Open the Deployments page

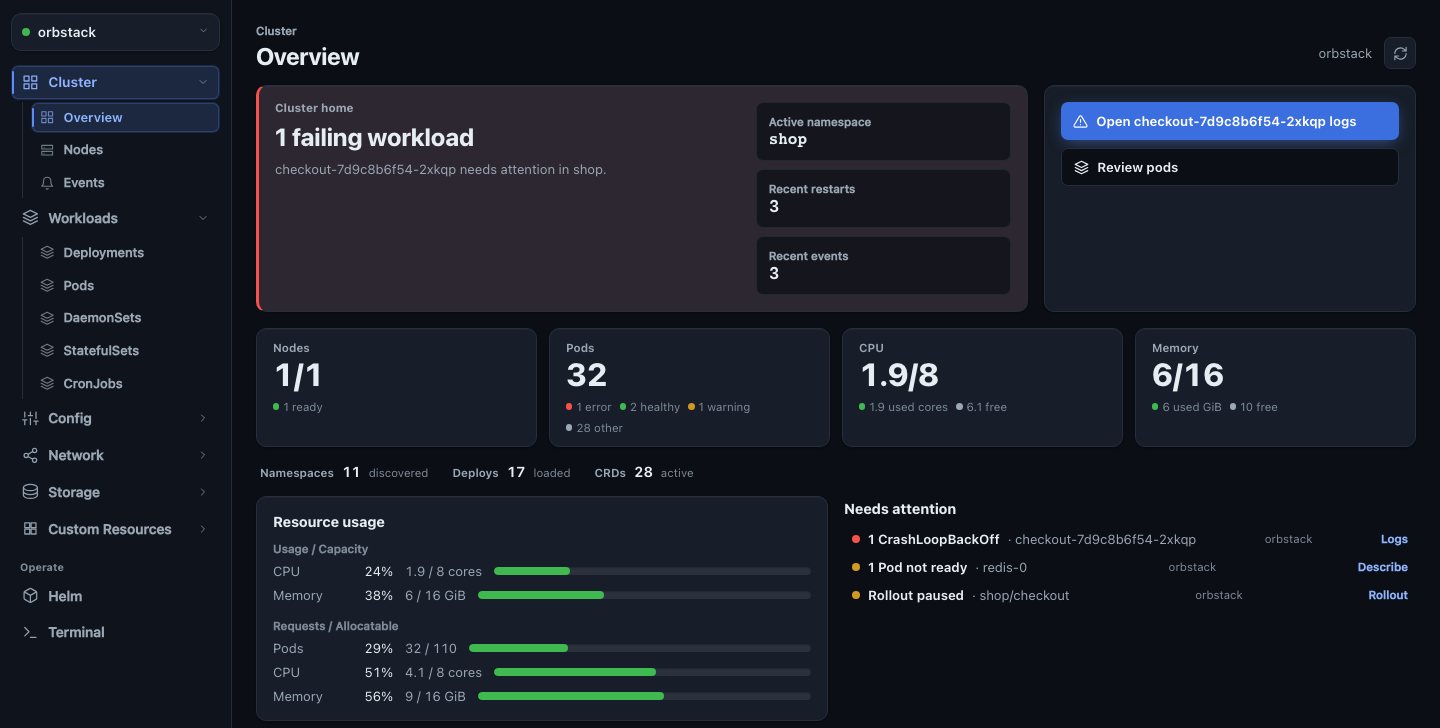(x=125, y=253)
